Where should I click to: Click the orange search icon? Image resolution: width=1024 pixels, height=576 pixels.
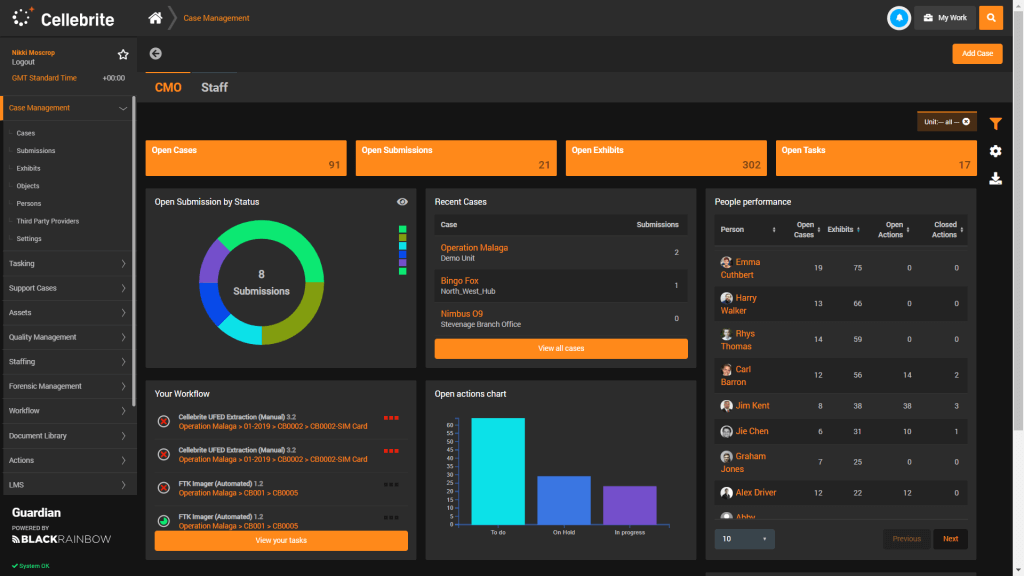(990, 18)
